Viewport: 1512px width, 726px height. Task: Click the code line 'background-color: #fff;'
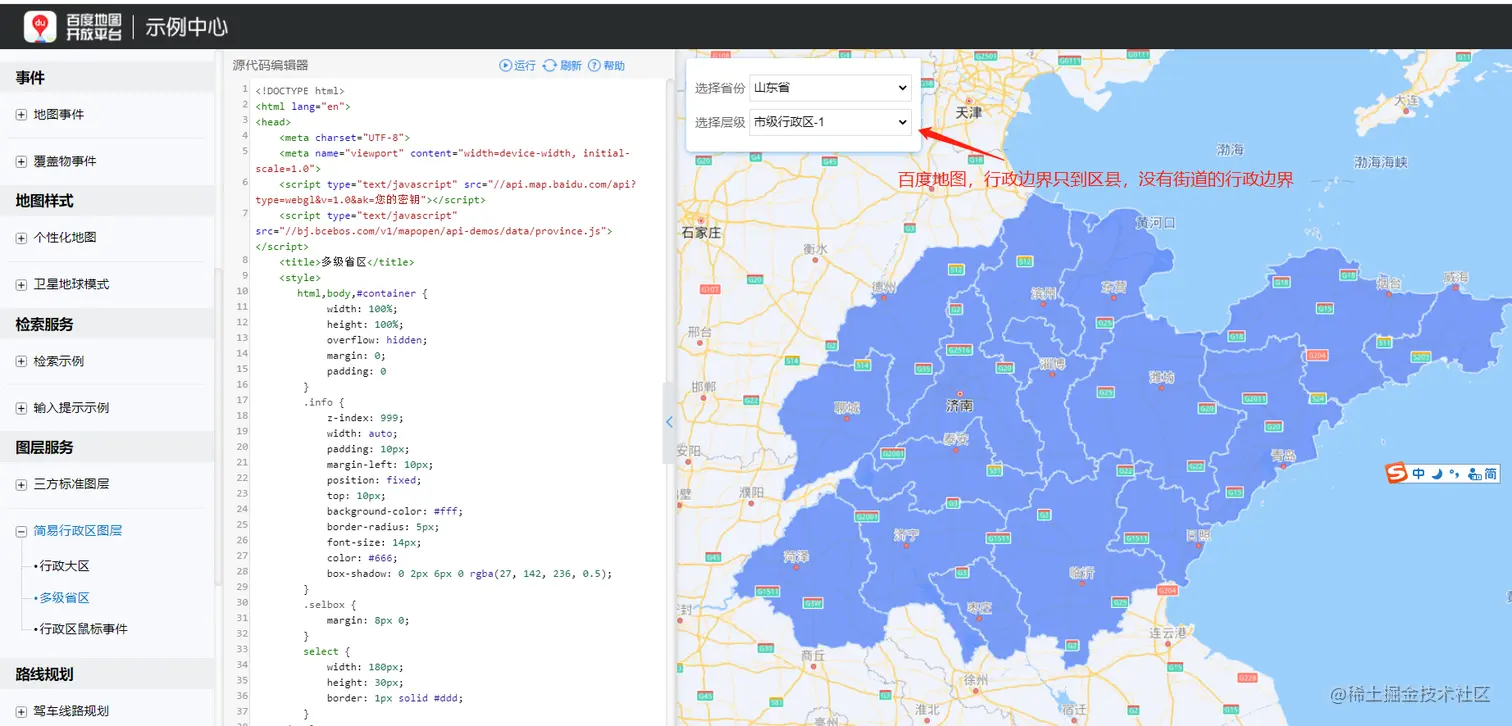395,511
